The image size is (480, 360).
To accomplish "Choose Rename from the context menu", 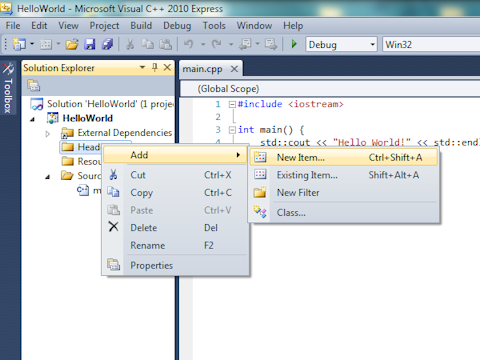I will click(x=175, y=245).
